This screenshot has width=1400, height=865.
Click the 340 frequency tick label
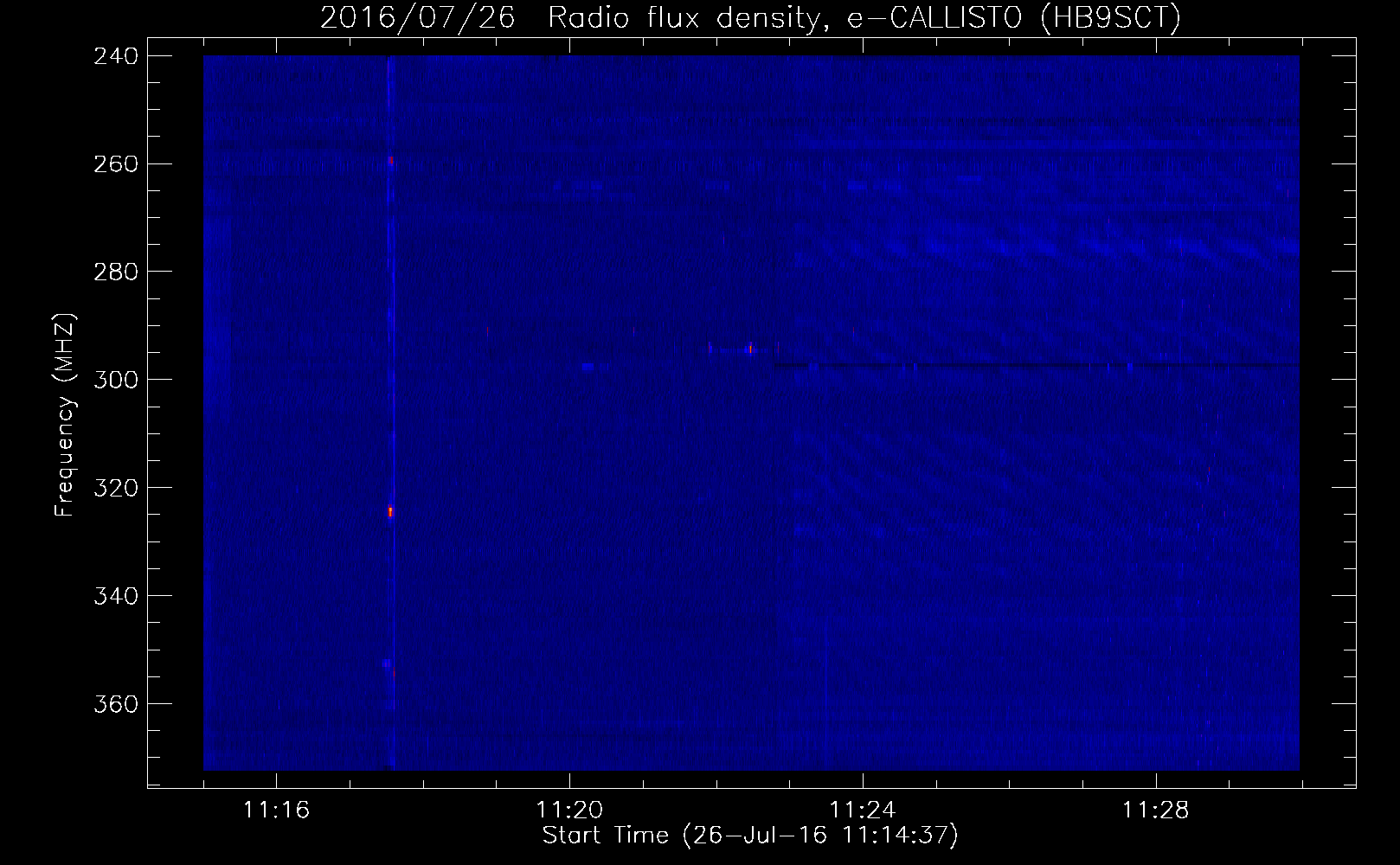[x=114, y=596]
